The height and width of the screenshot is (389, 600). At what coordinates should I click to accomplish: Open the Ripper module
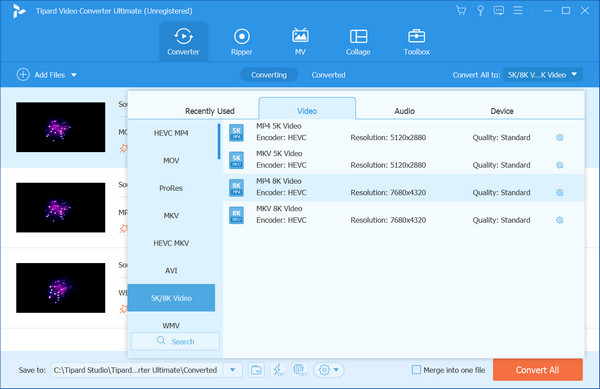pyautogui.click(x=241, y=42)
